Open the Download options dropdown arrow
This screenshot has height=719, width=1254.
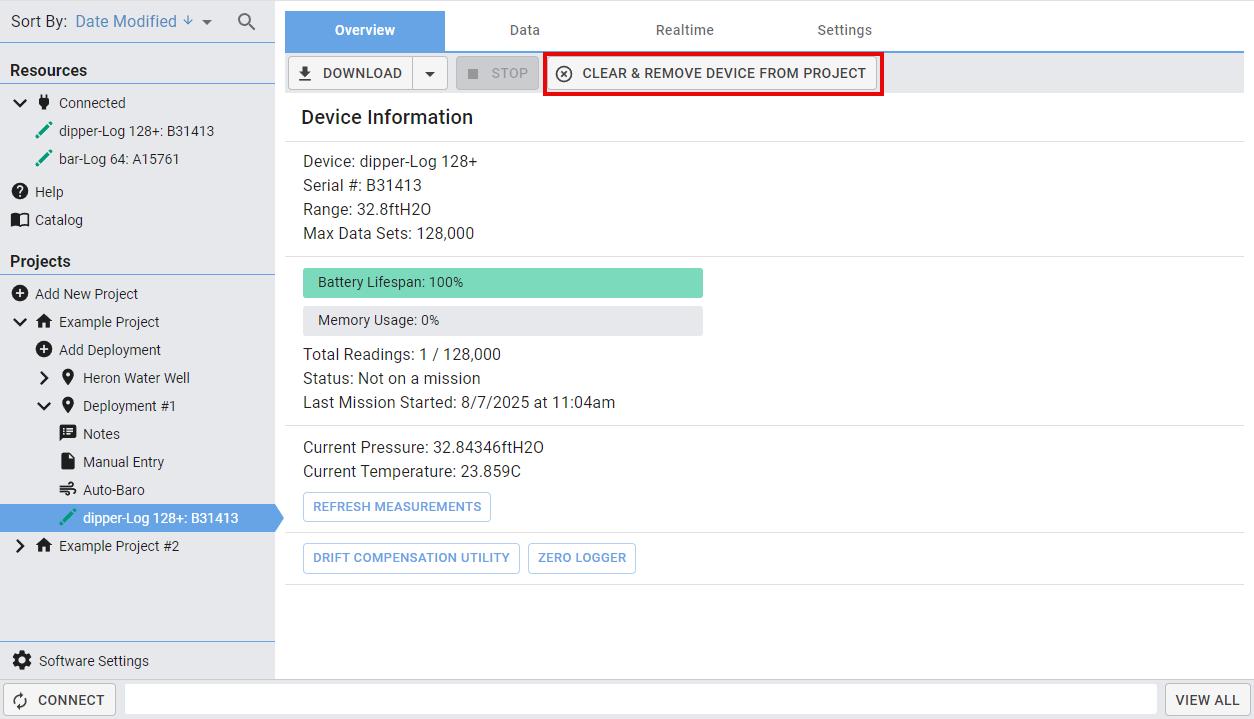429,73
